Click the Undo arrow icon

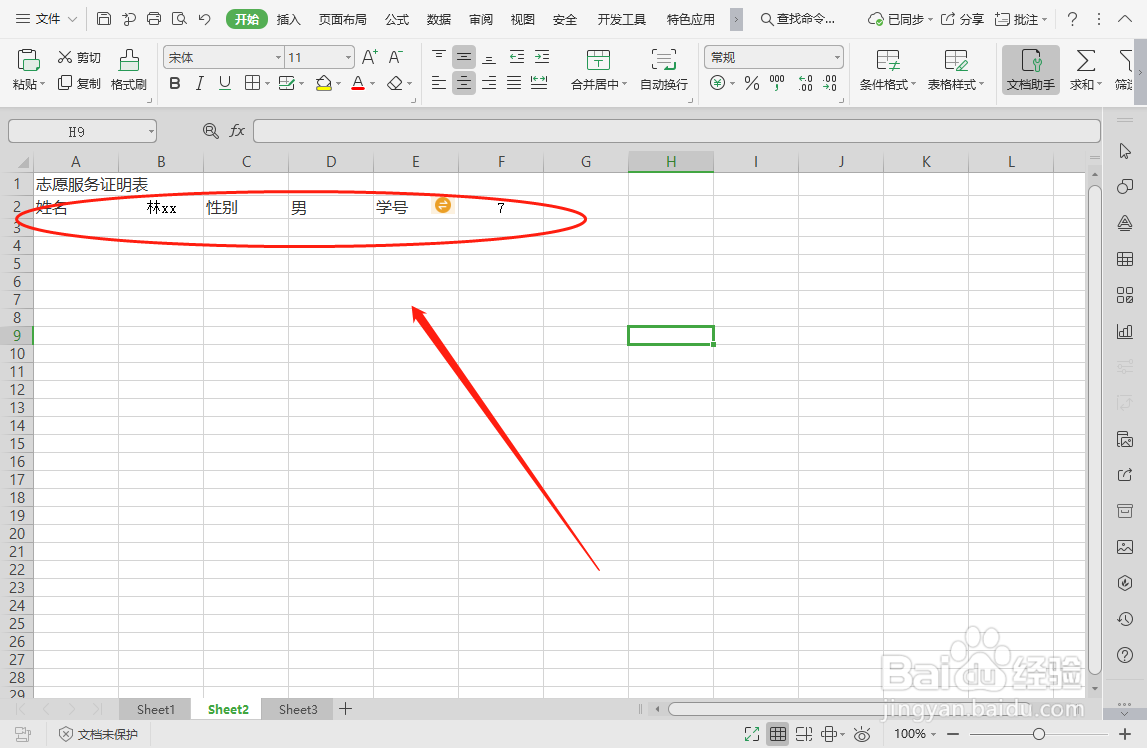click(x=204, y=19)
